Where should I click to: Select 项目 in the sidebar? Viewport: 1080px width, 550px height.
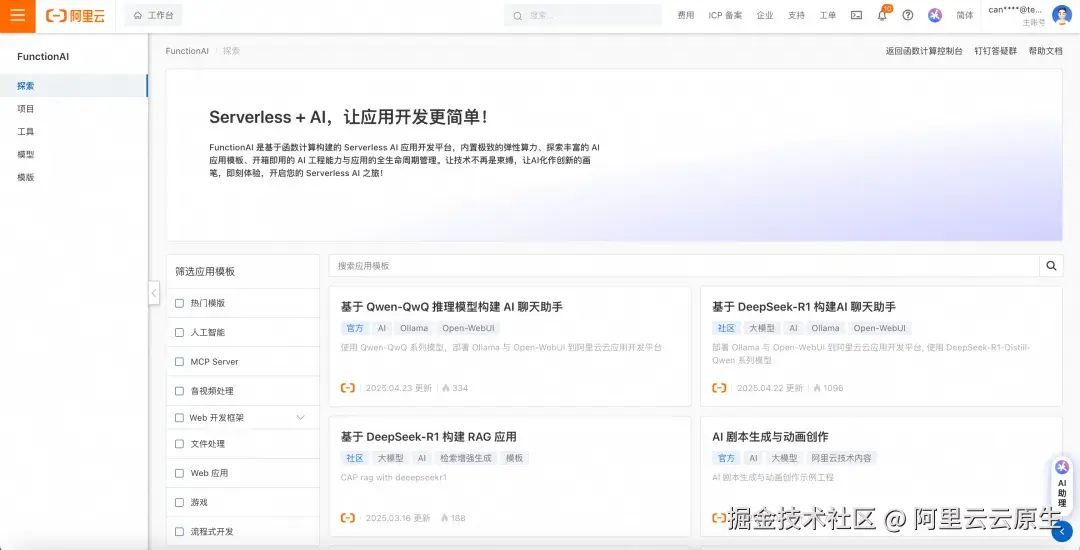coord(74,109)
